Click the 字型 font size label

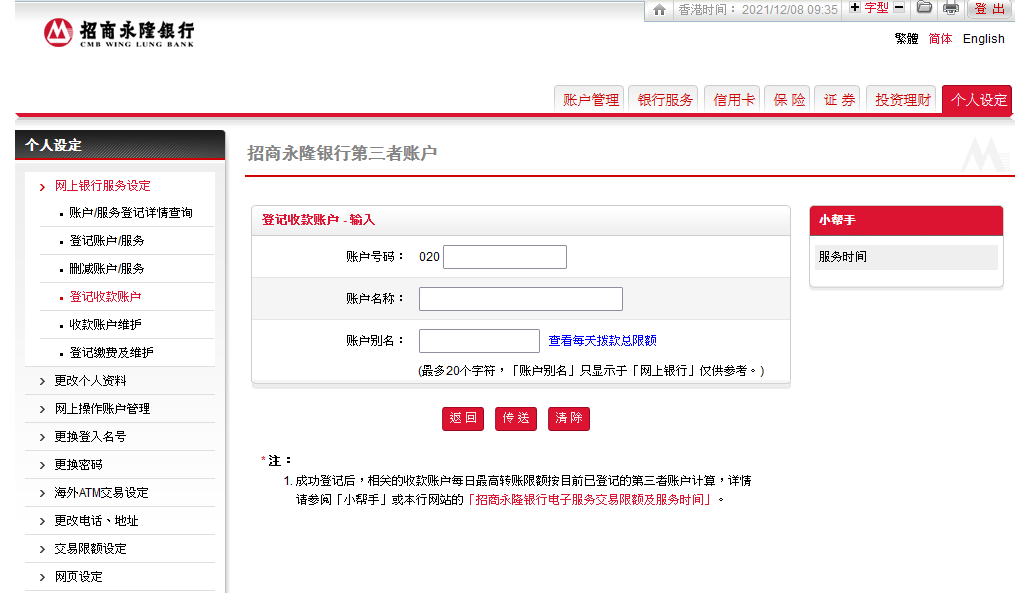[x=877, y=8]
